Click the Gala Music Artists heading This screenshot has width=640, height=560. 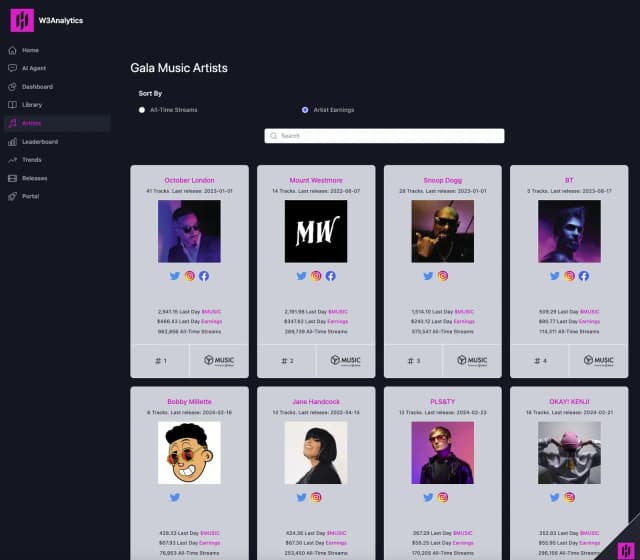[179, 68]
